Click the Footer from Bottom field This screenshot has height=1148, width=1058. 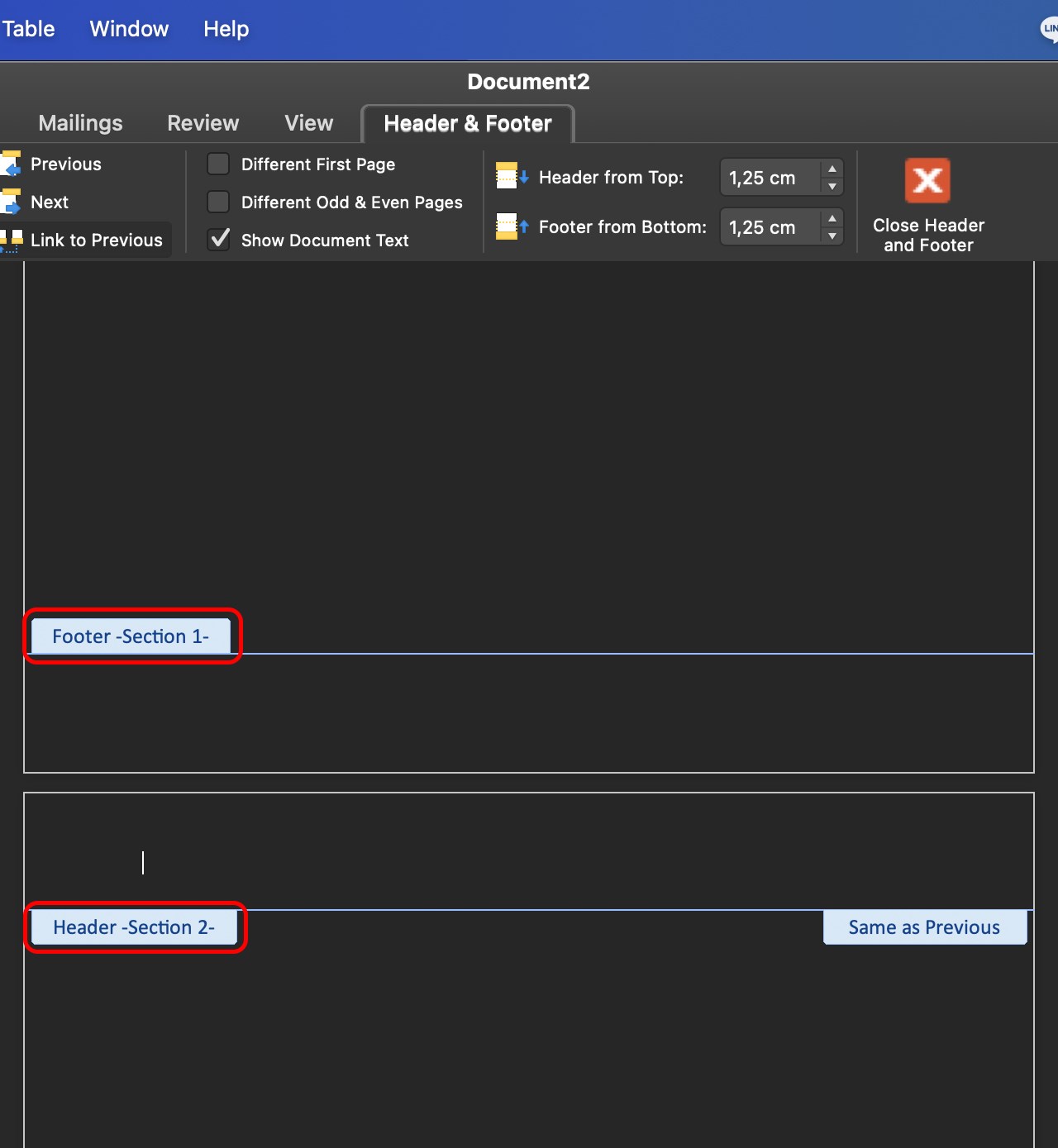click(770, 227)
